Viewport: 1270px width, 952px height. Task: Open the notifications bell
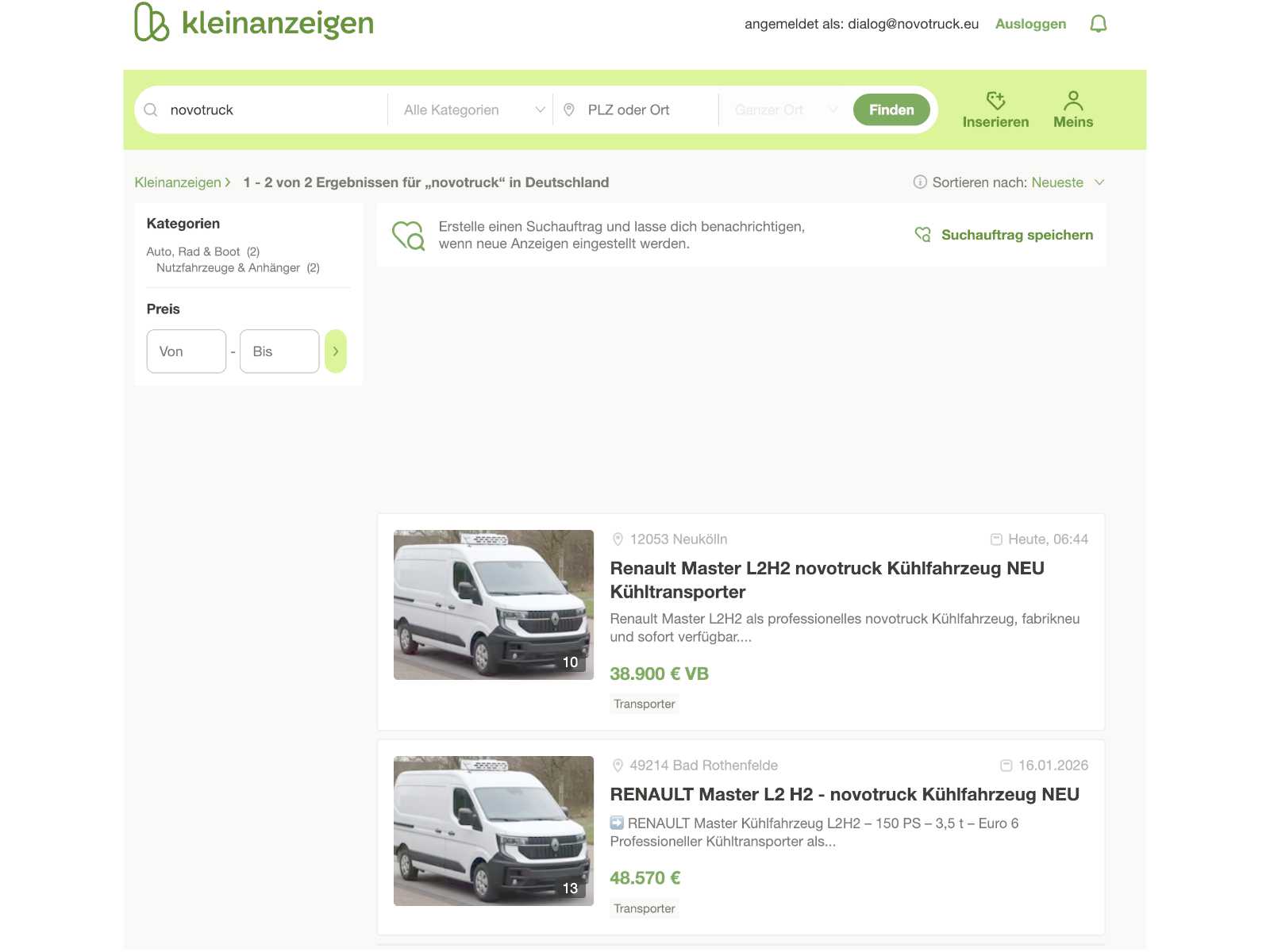coord(1098,24)
